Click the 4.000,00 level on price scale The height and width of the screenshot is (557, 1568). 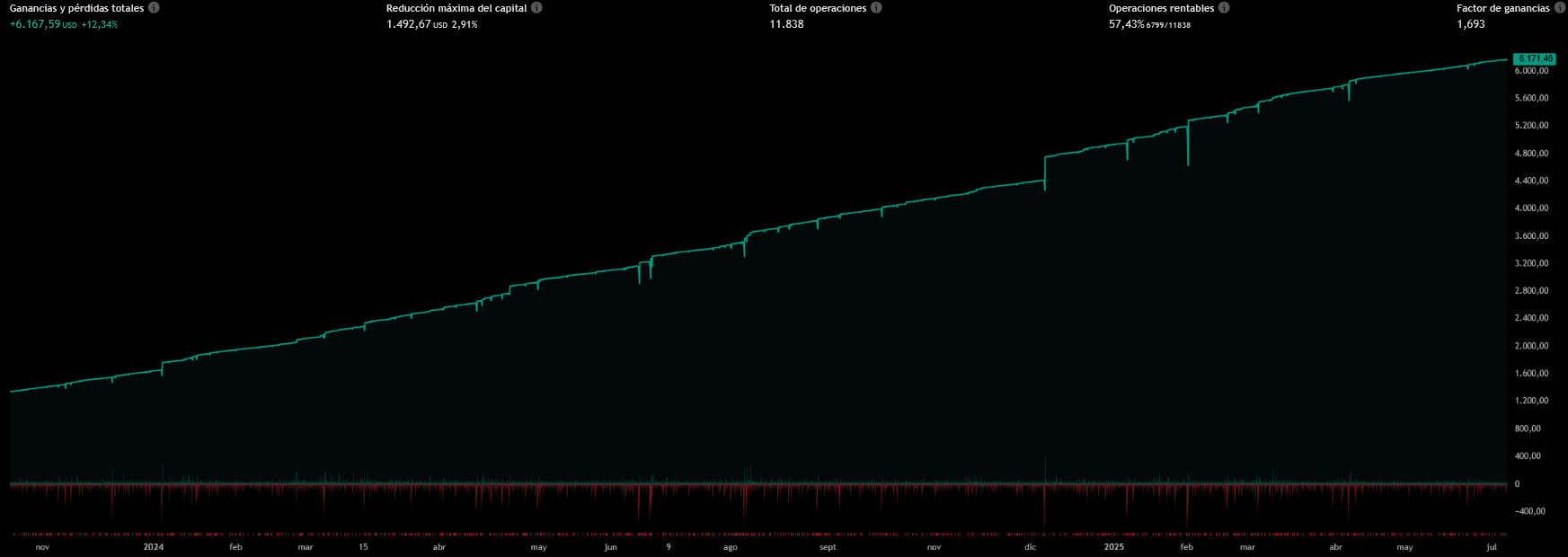1531,208
